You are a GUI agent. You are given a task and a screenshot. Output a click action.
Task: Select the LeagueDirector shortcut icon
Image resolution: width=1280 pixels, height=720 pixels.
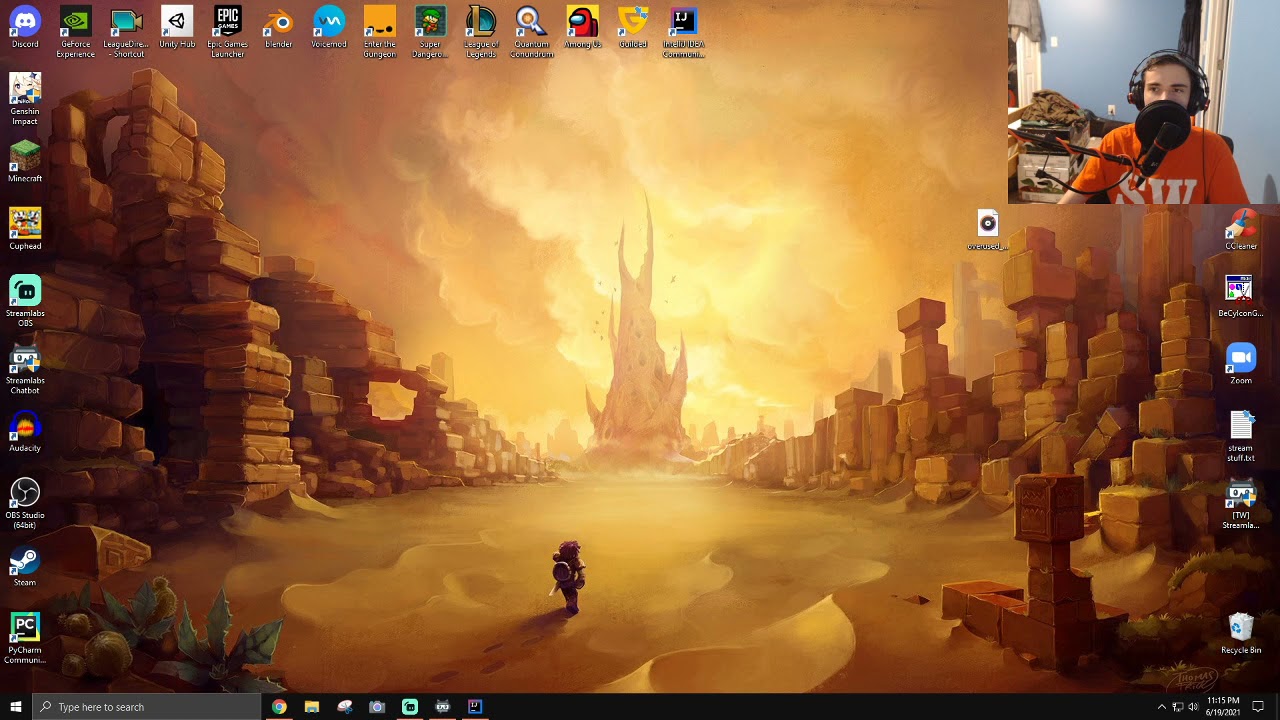126,32
